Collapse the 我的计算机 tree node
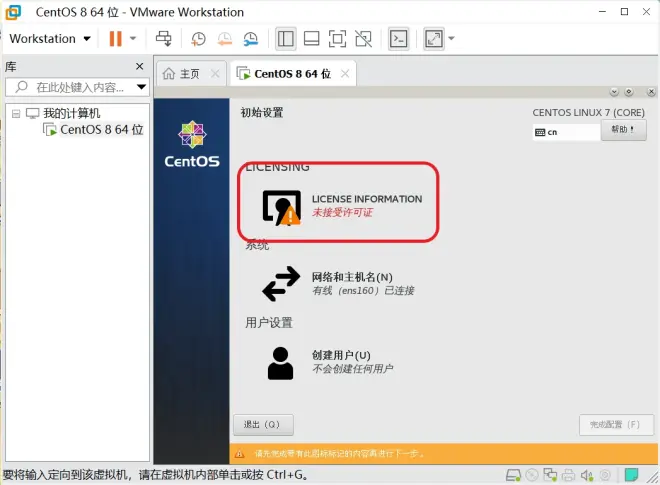This screenshot has width=660, height=485. tap(16, 114)
